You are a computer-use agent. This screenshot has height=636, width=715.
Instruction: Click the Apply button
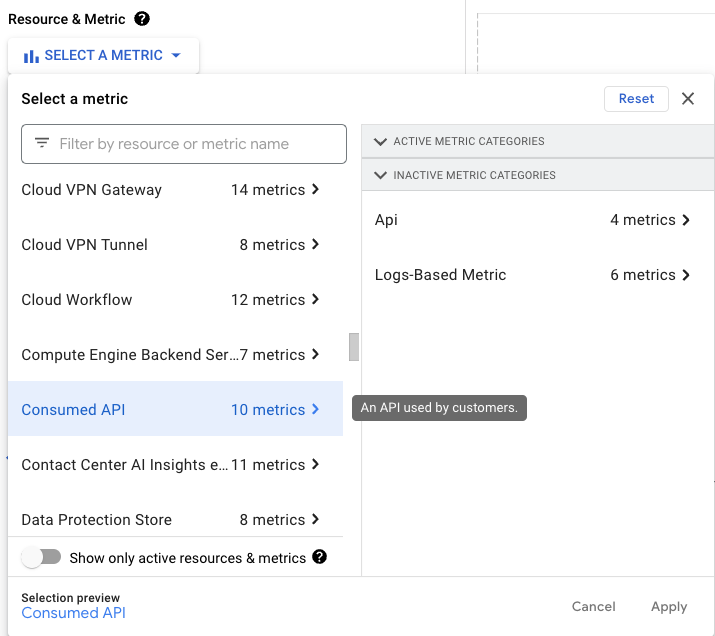(x=669, y=606)
